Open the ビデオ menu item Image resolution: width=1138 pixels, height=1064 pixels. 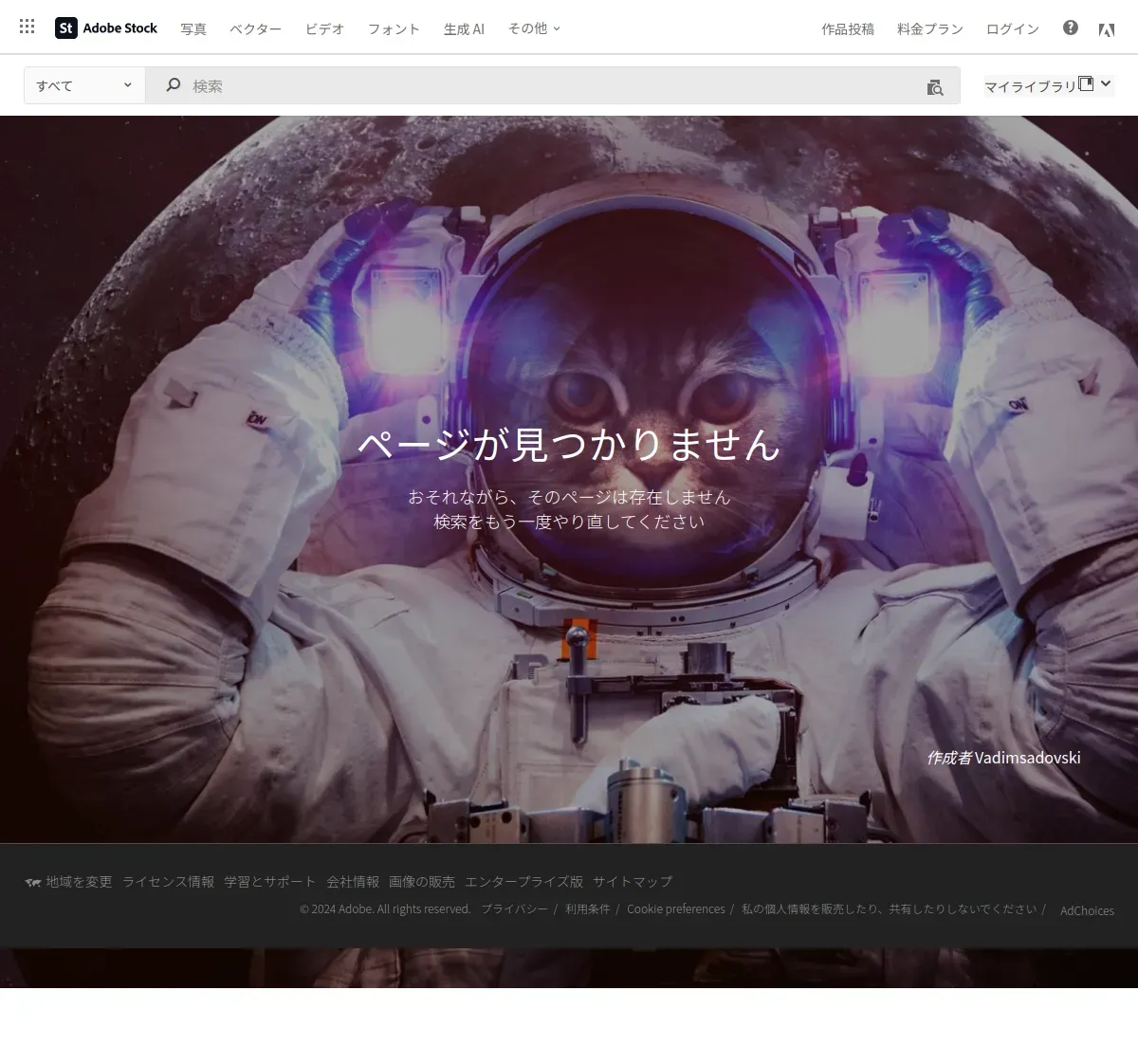point(324,29)
